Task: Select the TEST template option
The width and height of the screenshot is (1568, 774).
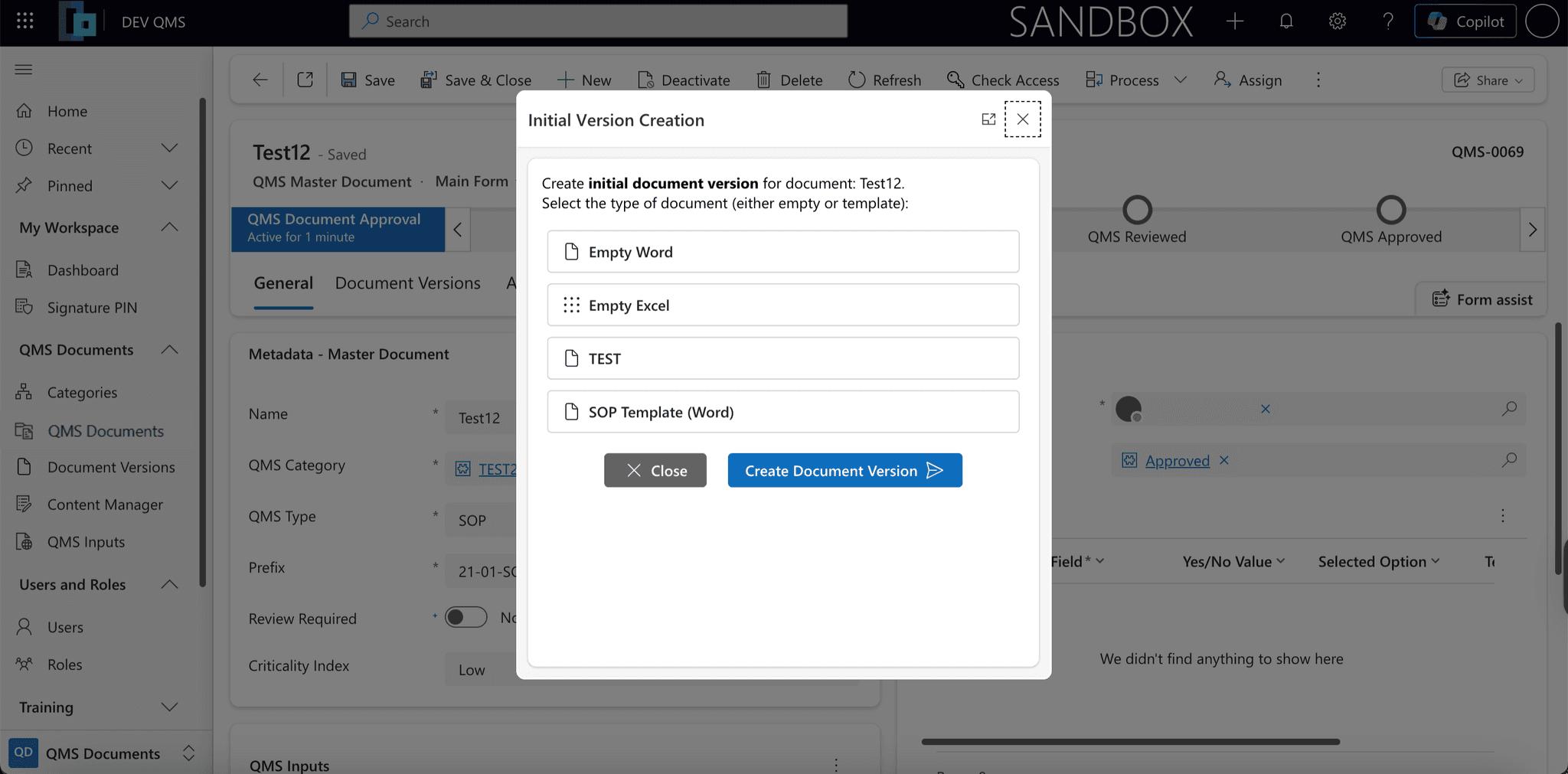Action: pos(782,358)
